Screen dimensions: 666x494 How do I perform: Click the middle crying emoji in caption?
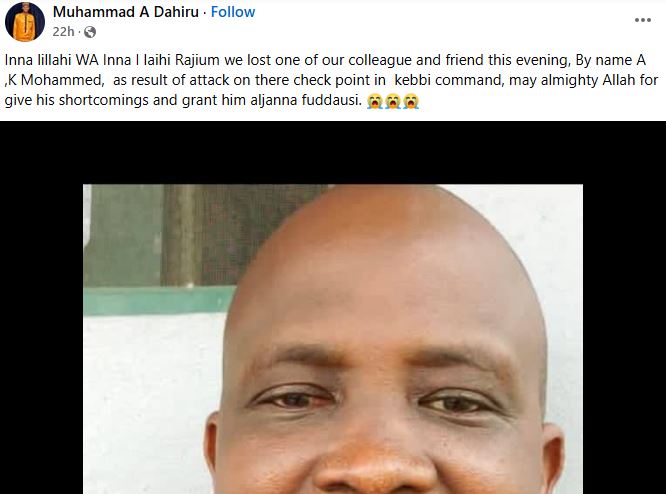tap(393, 101)
